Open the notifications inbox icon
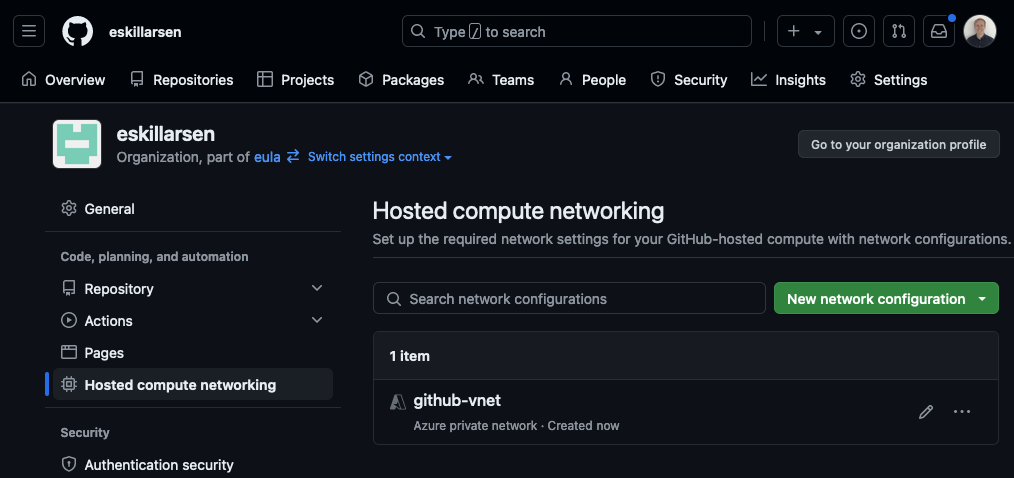 point(939,32)
